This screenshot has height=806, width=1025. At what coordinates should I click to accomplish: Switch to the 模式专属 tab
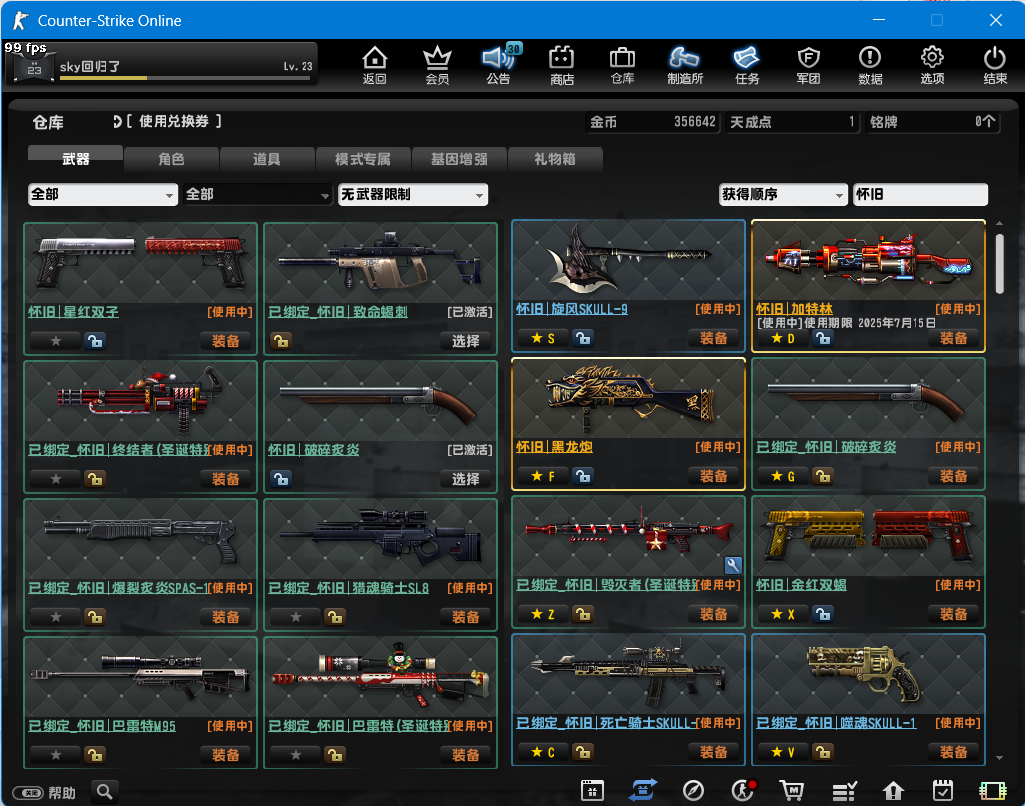point(363,159)
